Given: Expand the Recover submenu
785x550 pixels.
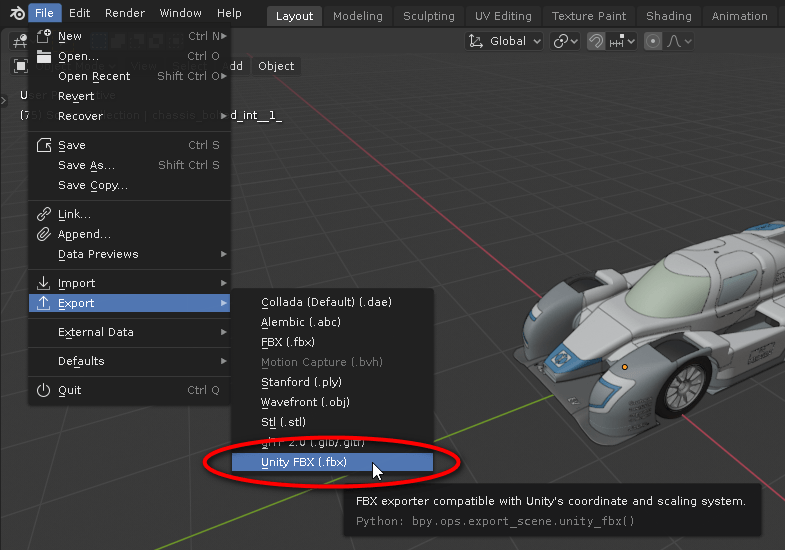Looking at the screenshot, I should [130, 116].
